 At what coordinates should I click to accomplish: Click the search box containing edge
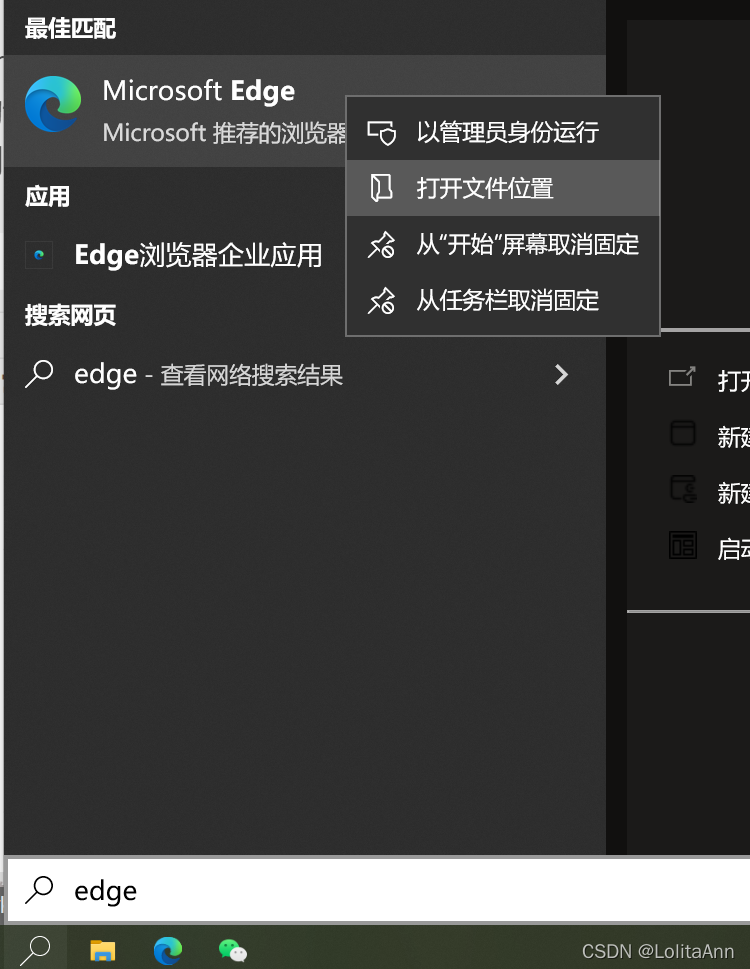click(377, 890)
